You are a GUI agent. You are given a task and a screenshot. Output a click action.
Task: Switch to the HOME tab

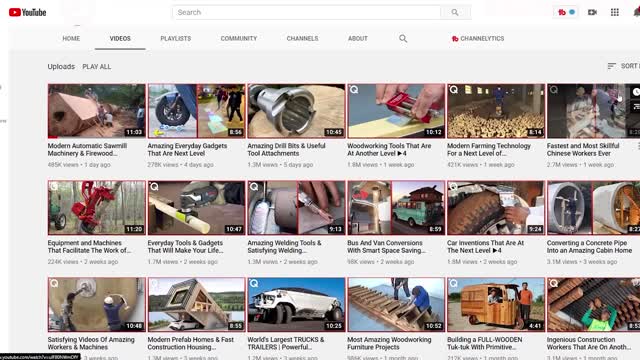pyautogui.click(x=71, y=38)
